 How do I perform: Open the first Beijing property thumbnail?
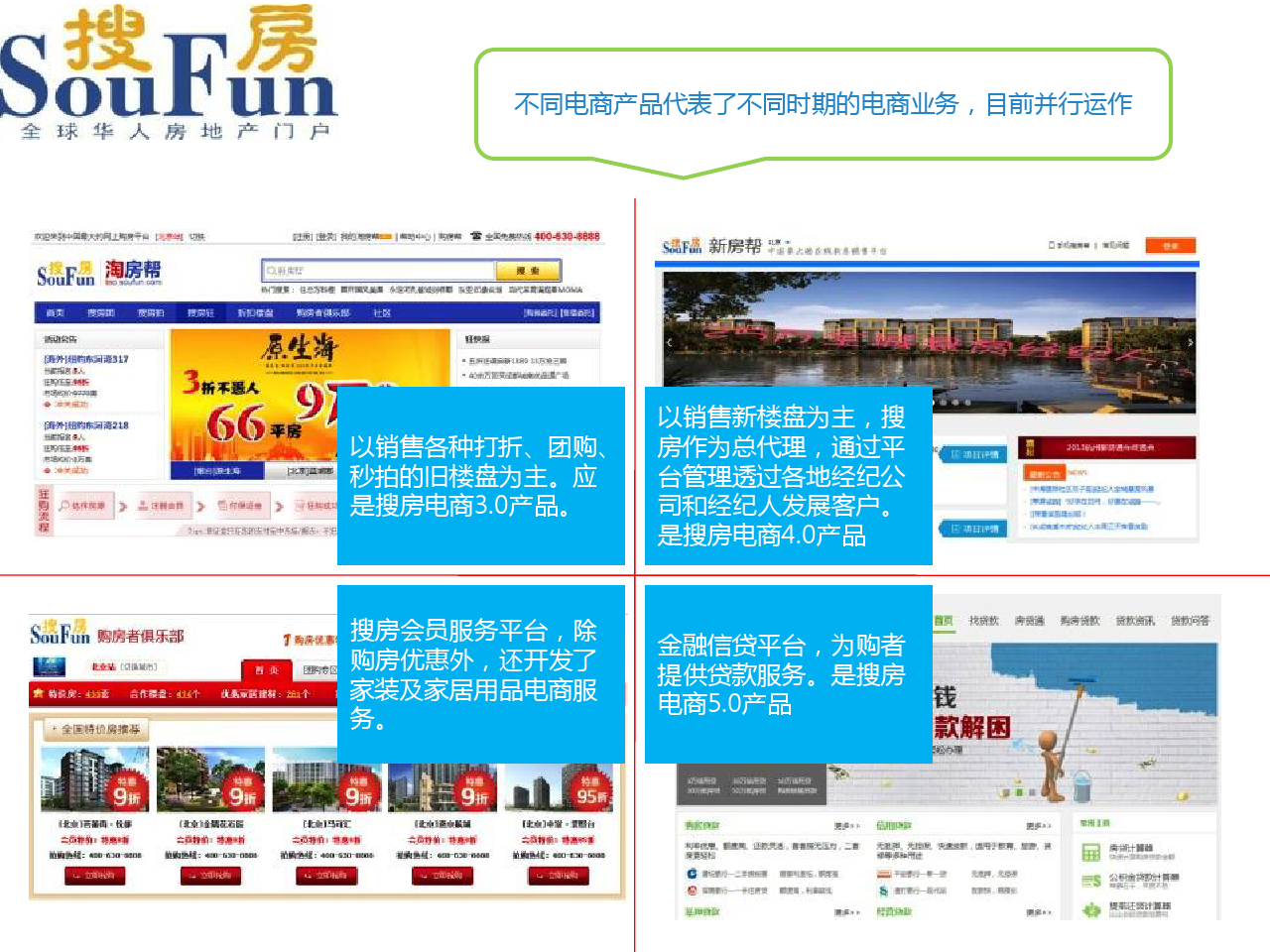pyautogui.click(x=95, y=780)
